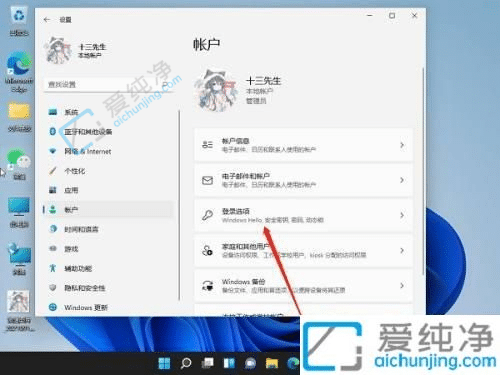The image size is (500, 375).
Task: Click the network Wi-Fi icon in sidebar
Action: point(53,151)
